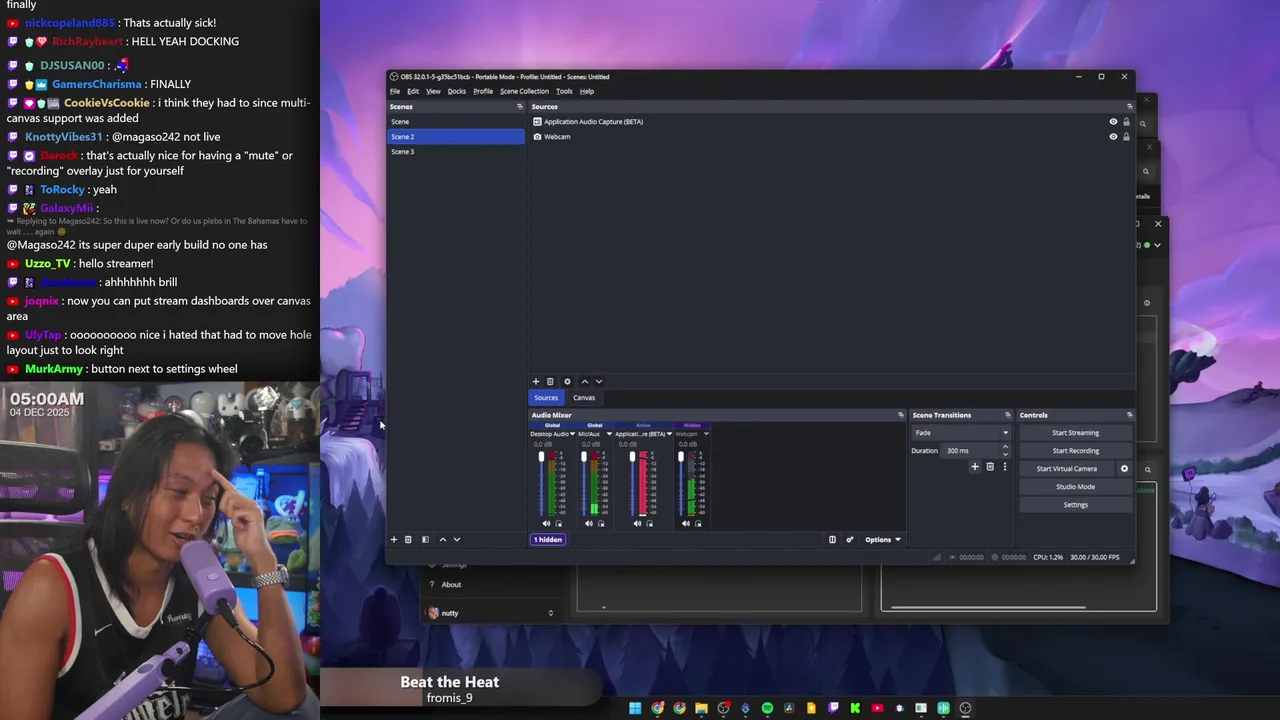
Task: Open scene filters icon under Scenes list
Action: [425, 539]
